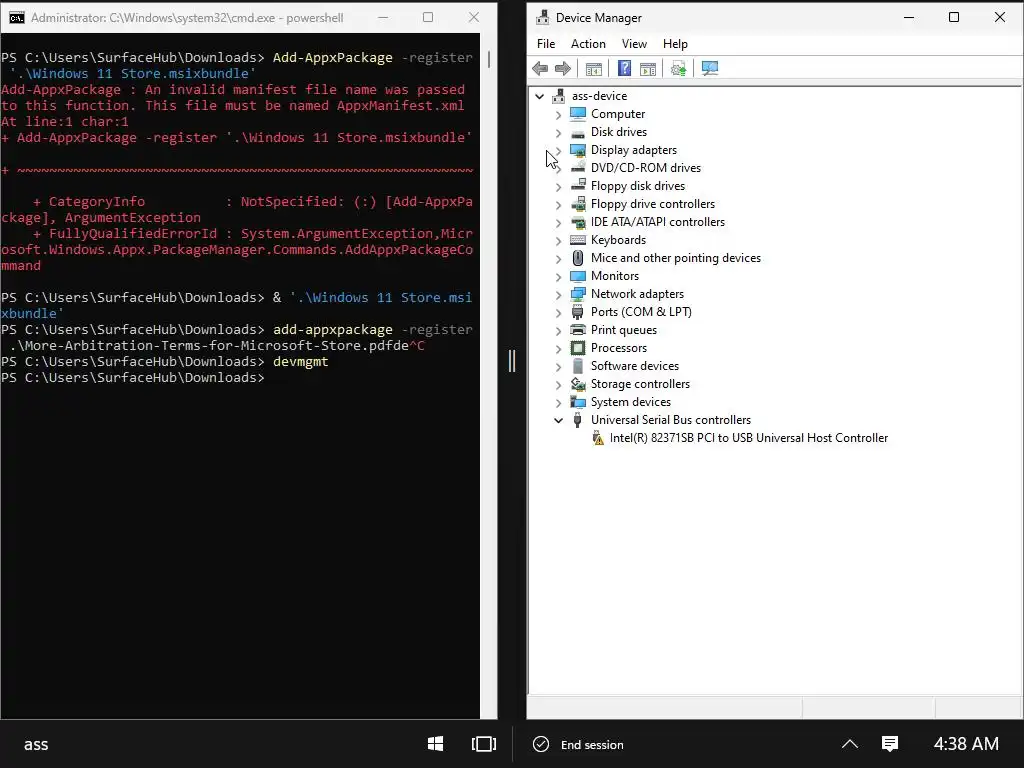Expand the Disk drives node chevron
1024x768 pixels.
(x=558, y=133)
